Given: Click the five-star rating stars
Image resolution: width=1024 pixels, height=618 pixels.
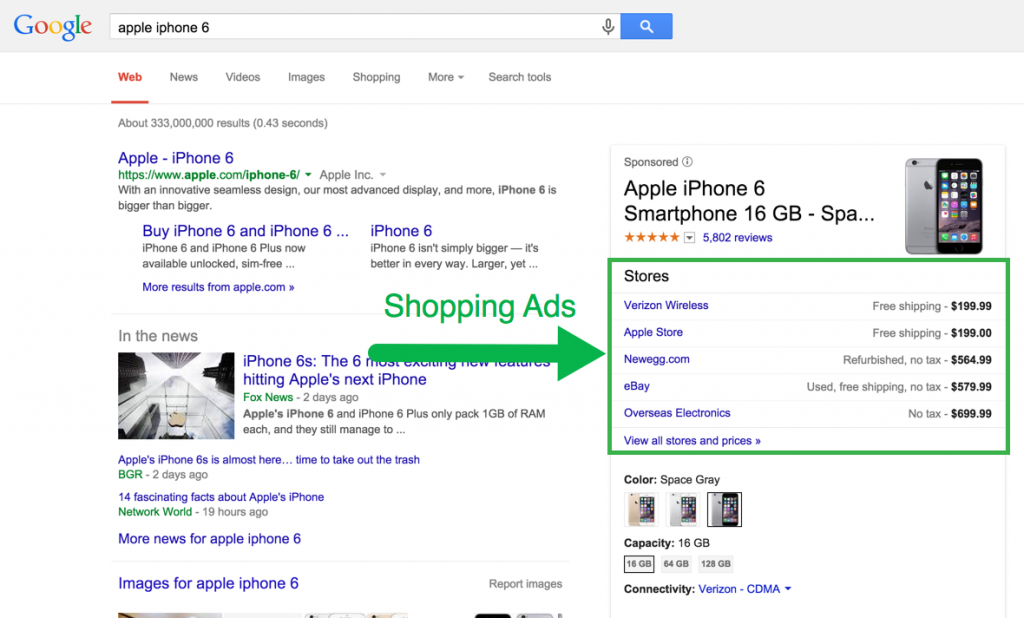Looking at the screenshot, I should pyautogui.click(x=651, y=237).
